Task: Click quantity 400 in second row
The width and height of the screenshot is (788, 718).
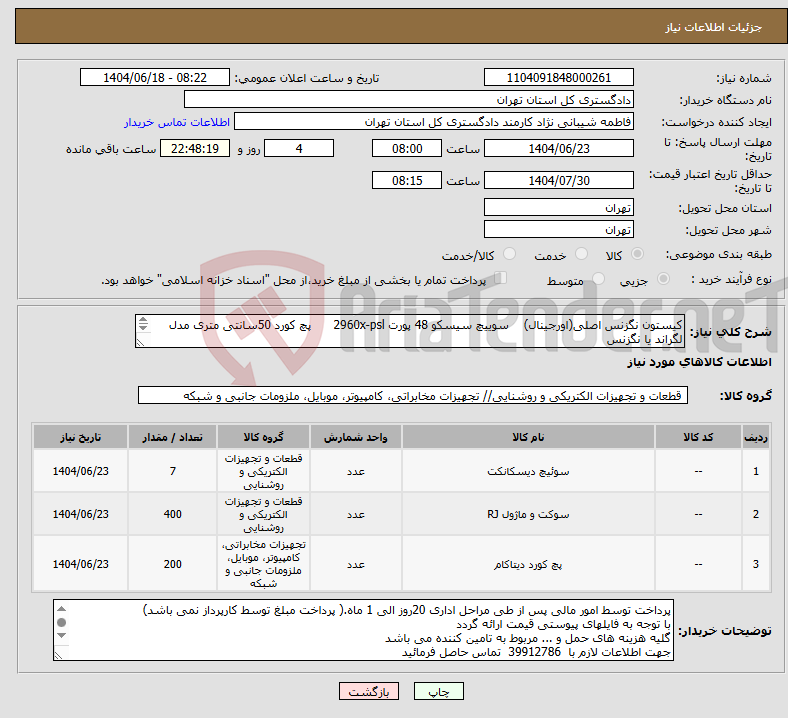Action: pos(172,515)
